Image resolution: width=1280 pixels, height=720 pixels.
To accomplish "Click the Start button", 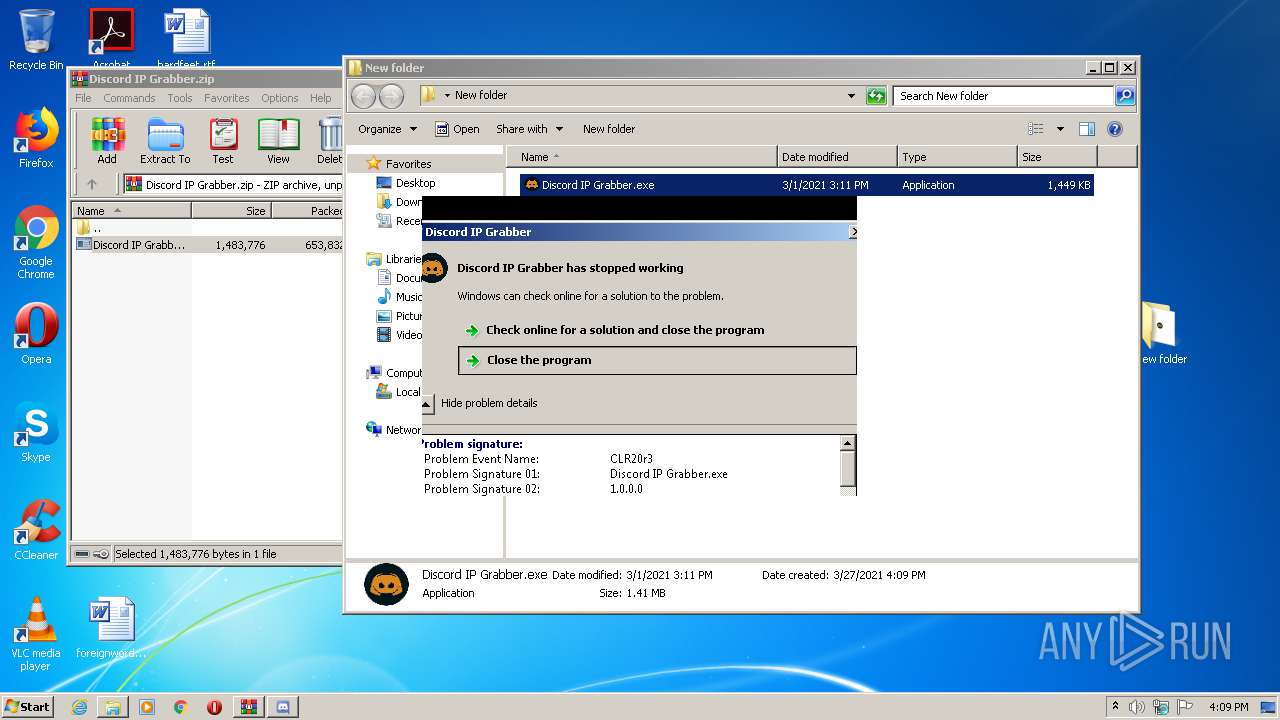I will pyautogui.click(x=27, y=707).
